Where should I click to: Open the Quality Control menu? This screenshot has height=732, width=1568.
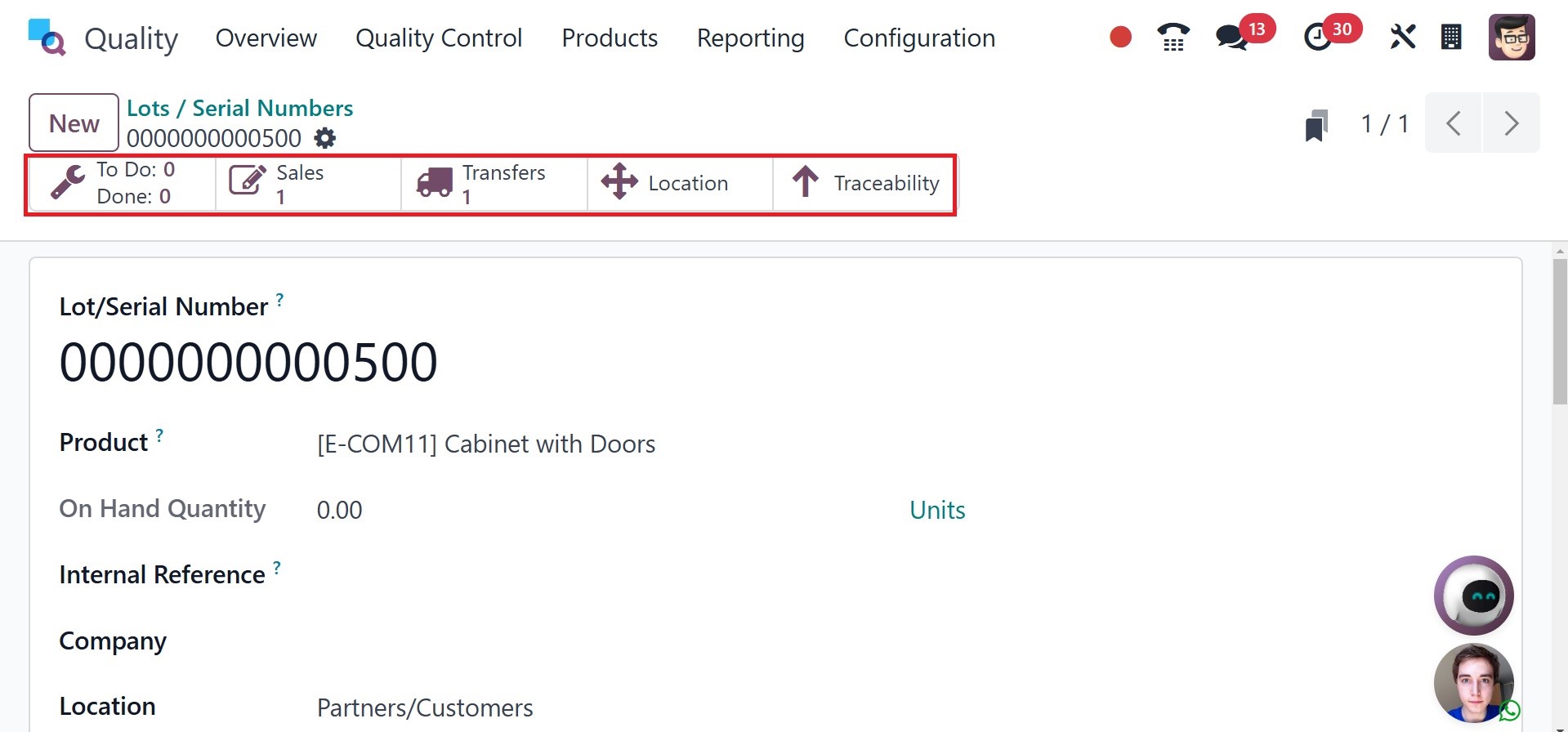(439, 38)
